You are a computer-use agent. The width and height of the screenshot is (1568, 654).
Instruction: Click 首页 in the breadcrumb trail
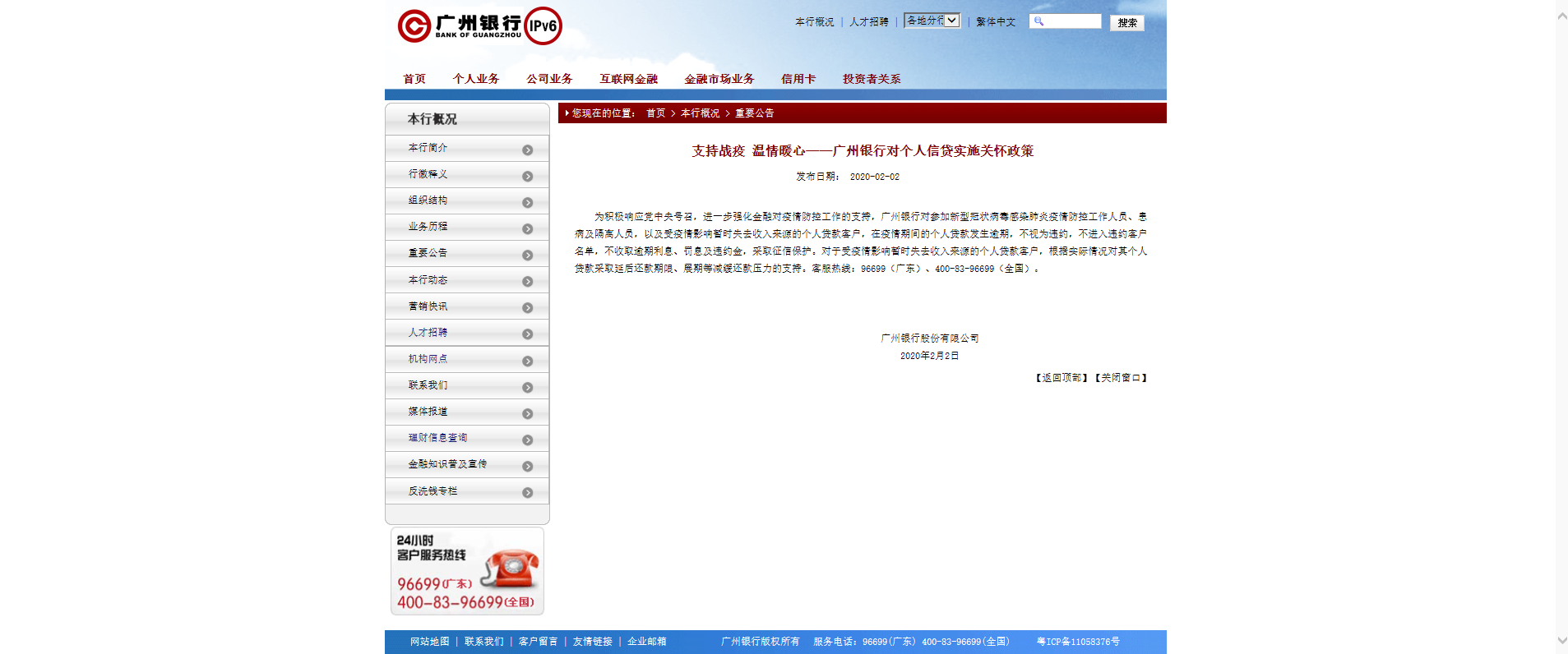click(655, 113)
